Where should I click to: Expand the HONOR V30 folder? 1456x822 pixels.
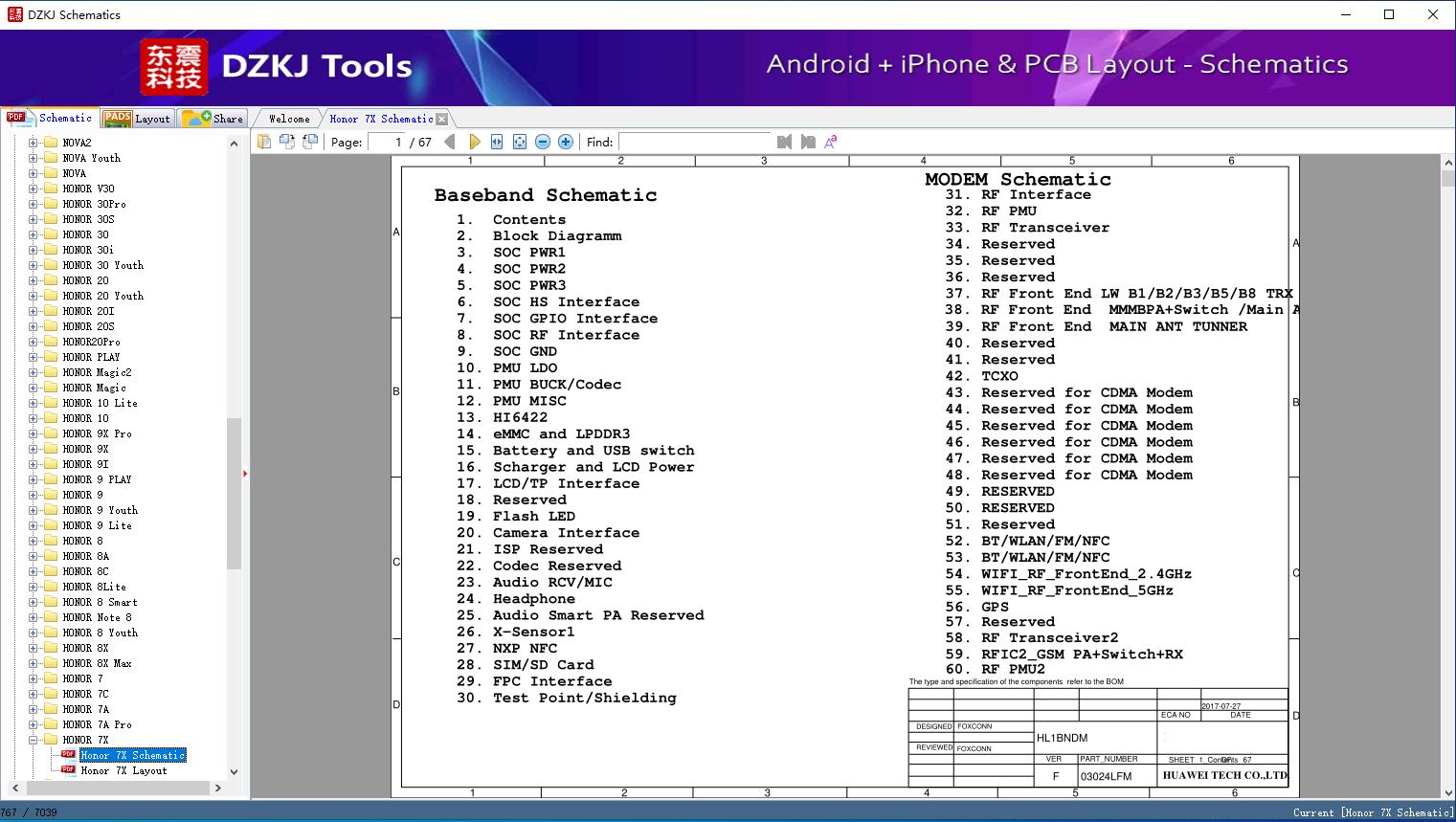33,189
